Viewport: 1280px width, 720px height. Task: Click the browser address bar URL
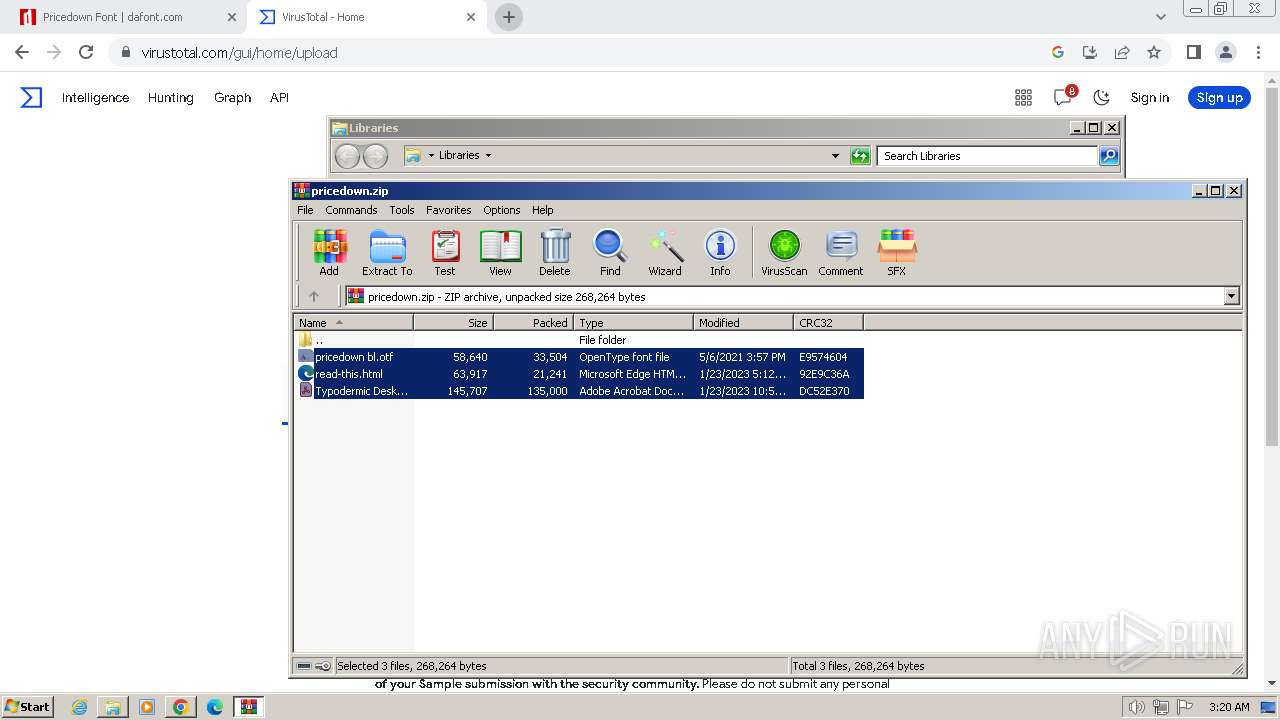[x=239, y=52]
